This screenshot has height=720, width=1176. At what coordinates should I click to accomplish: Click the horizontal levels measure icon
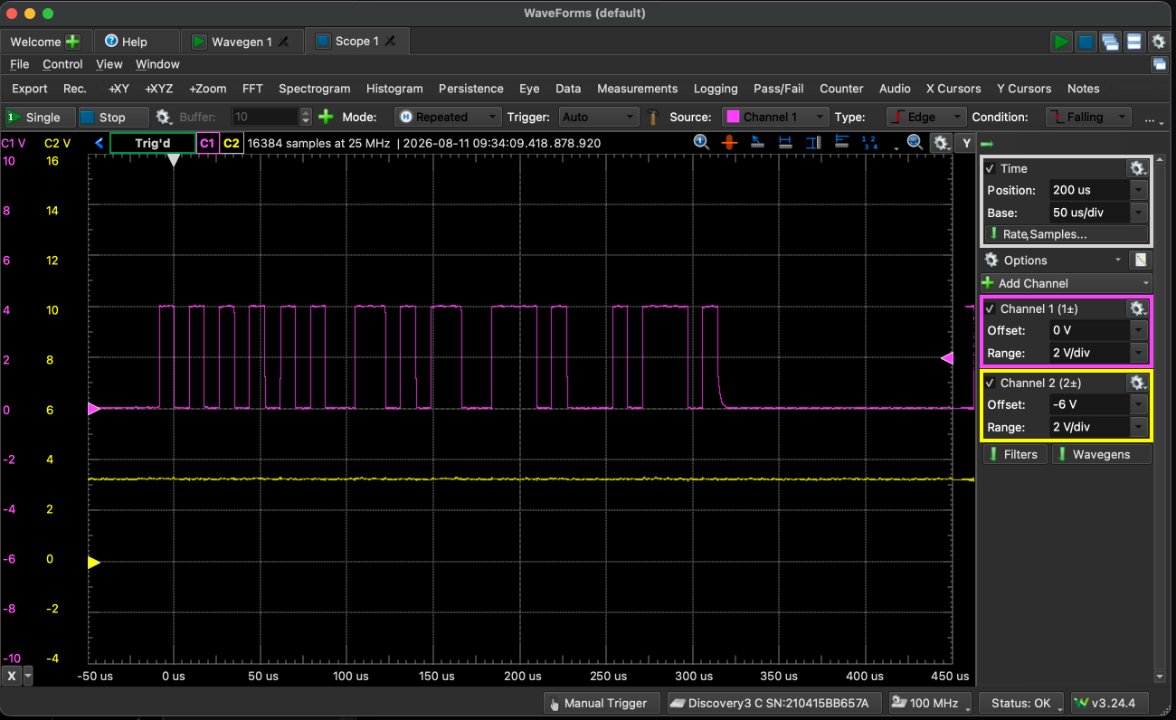(842, 142)
